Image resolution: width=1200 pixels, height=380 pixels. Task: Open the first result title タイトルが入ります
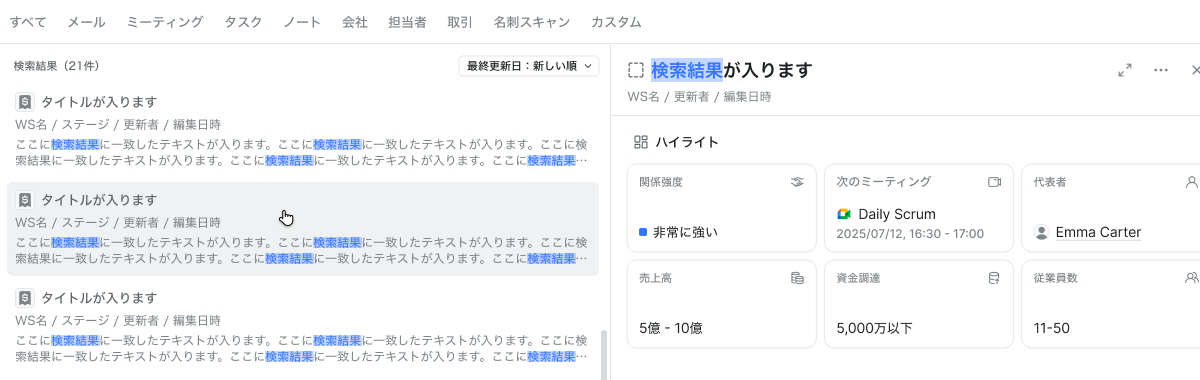(x=99, y=102)
